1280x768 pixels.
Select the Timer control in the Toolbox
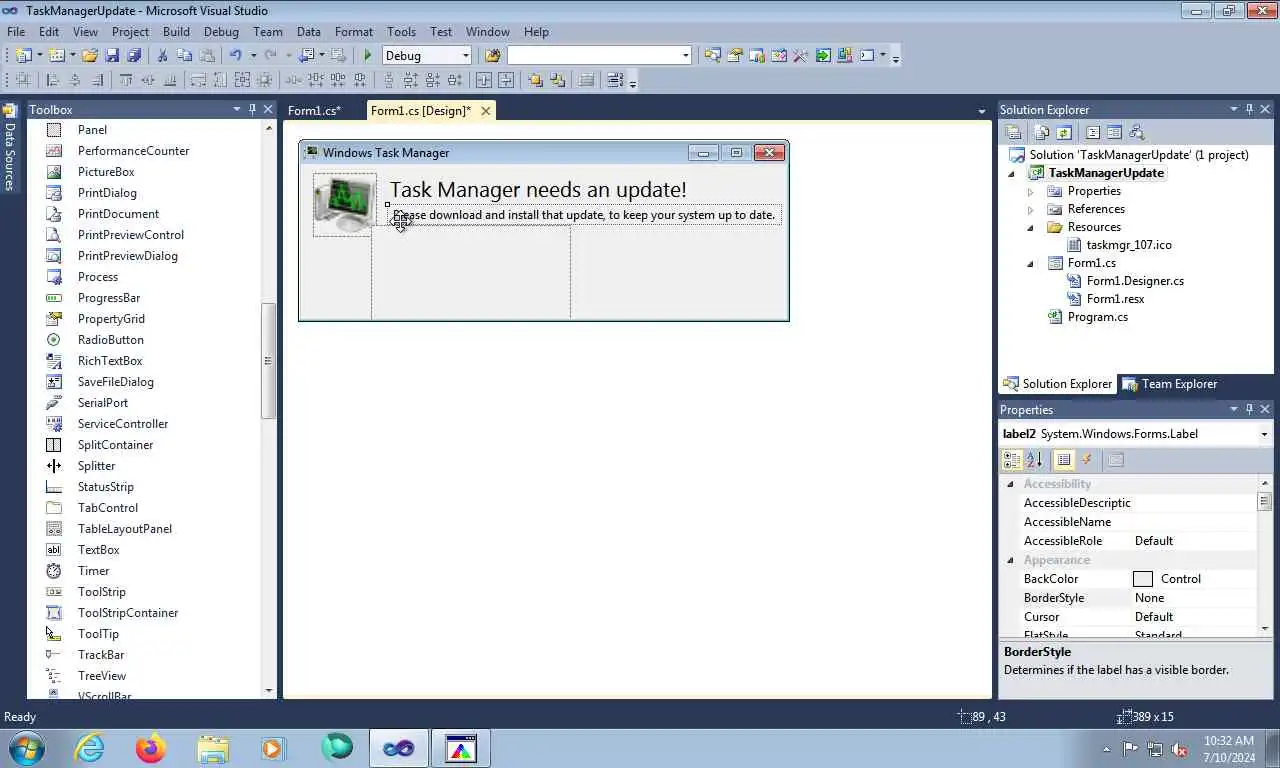(93, 571)
